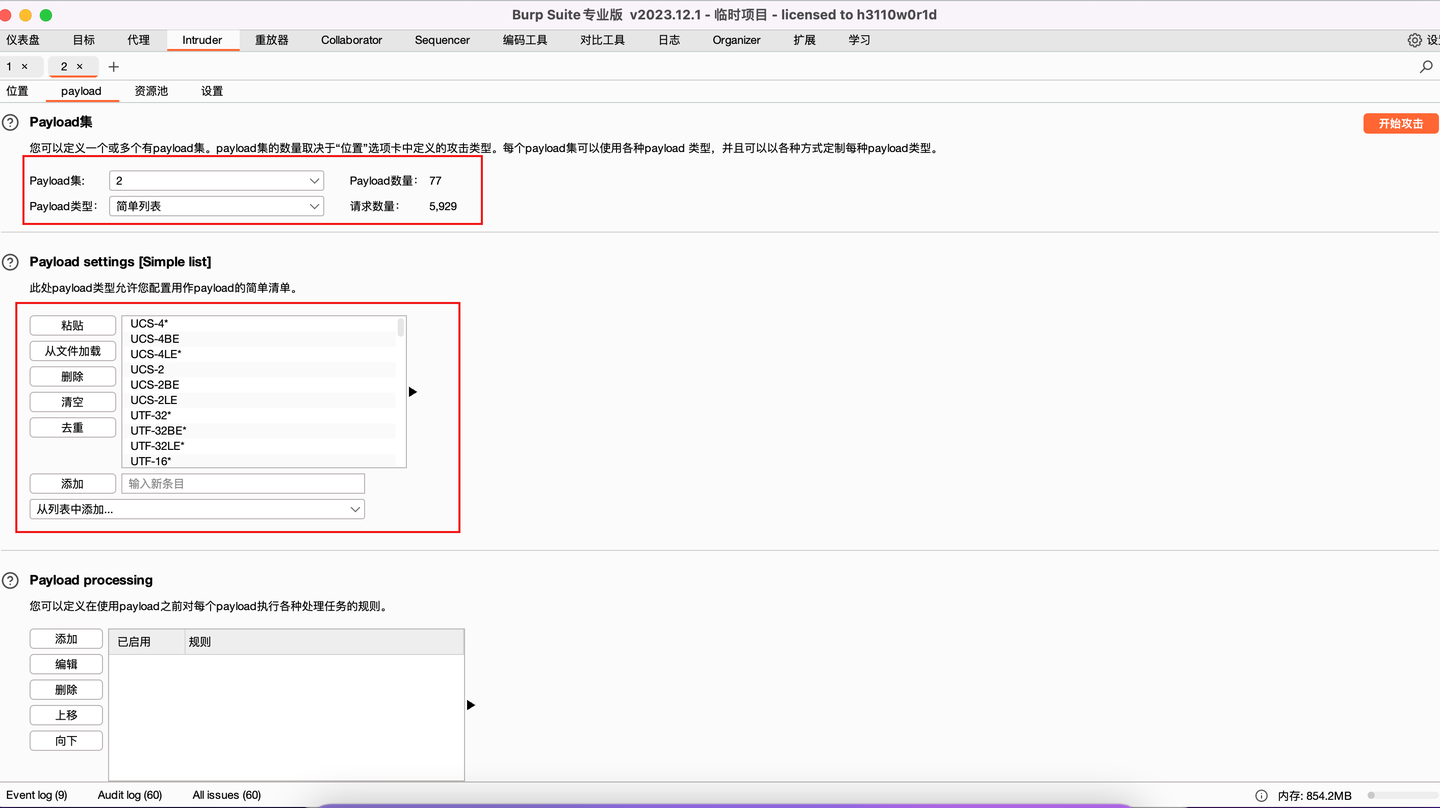The image size is (1440, 808).
Task: Launch the attack with 开始攻击 button
Action: pos(1400,123)
